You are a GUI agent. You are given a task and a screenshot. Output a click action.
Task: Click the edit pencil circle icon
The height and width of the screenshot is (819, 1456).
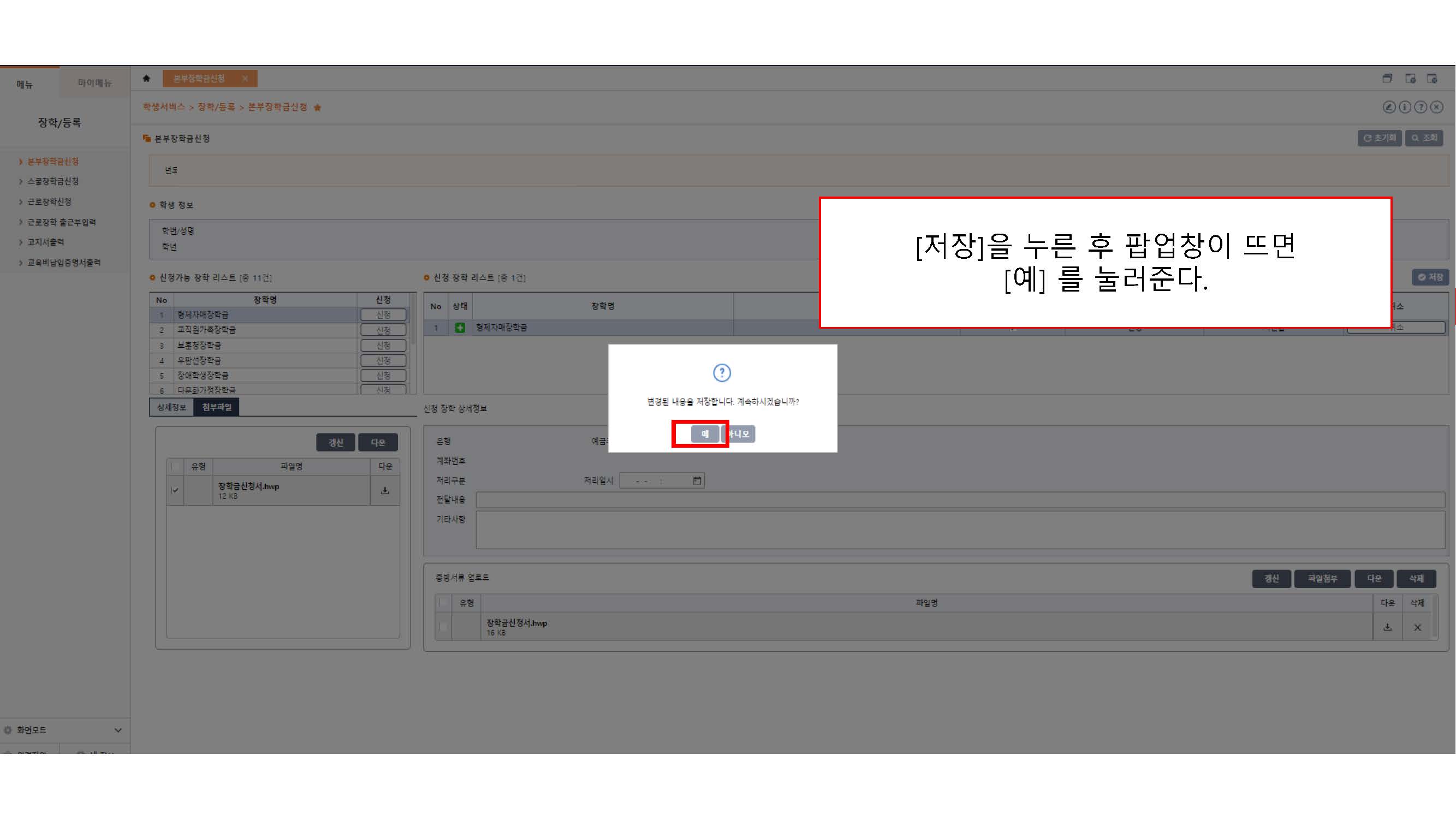pos(1389,107)
